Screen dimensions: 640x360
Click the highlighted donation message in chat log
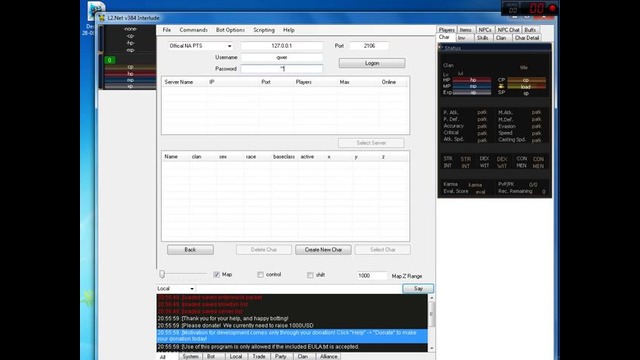(x=292, y=336)
